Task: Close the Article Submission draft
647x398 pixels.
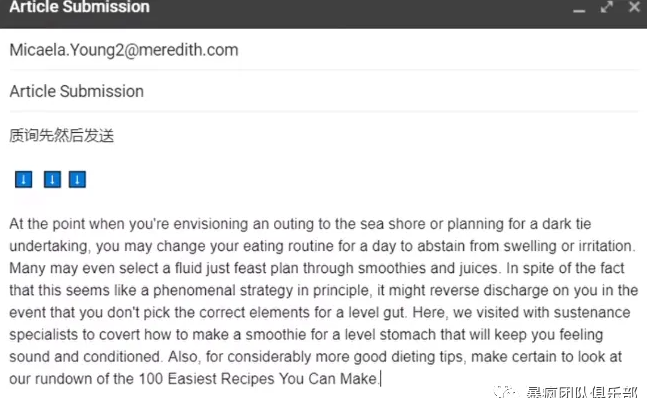Action: click(634, 7)
